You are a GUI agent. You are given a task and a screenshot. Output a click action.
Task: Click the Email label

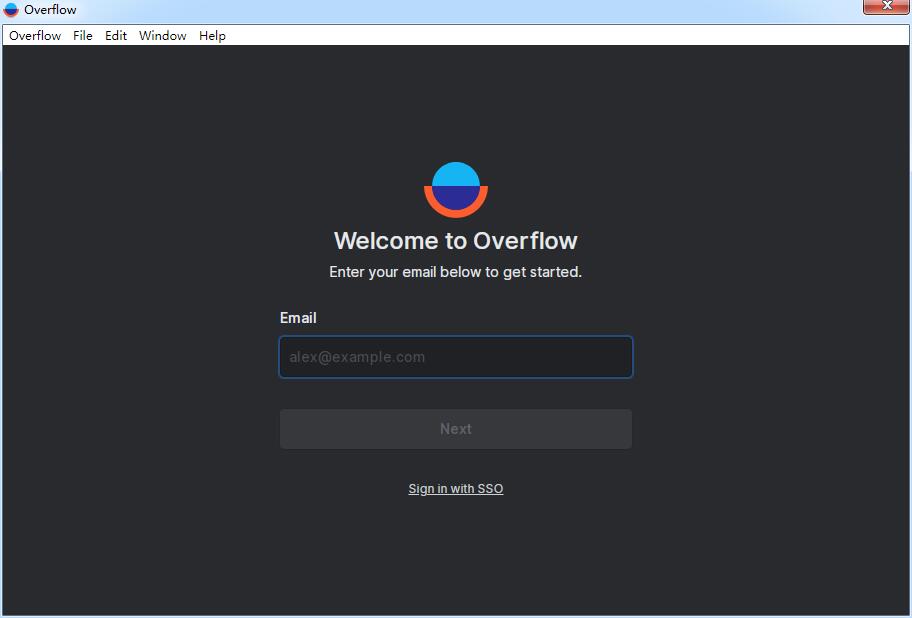[298, 318]
